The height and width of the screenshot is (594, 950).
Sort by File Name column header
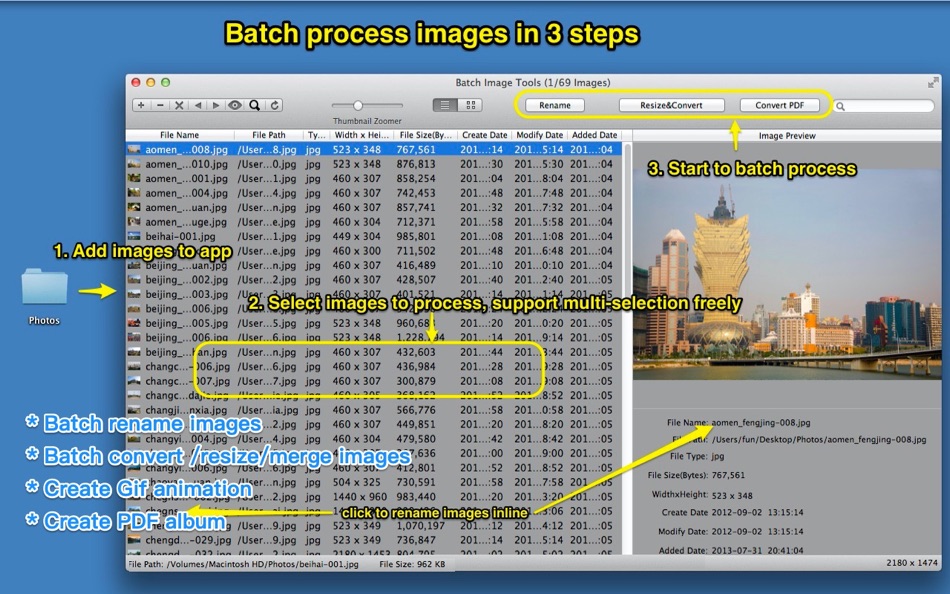179,135
